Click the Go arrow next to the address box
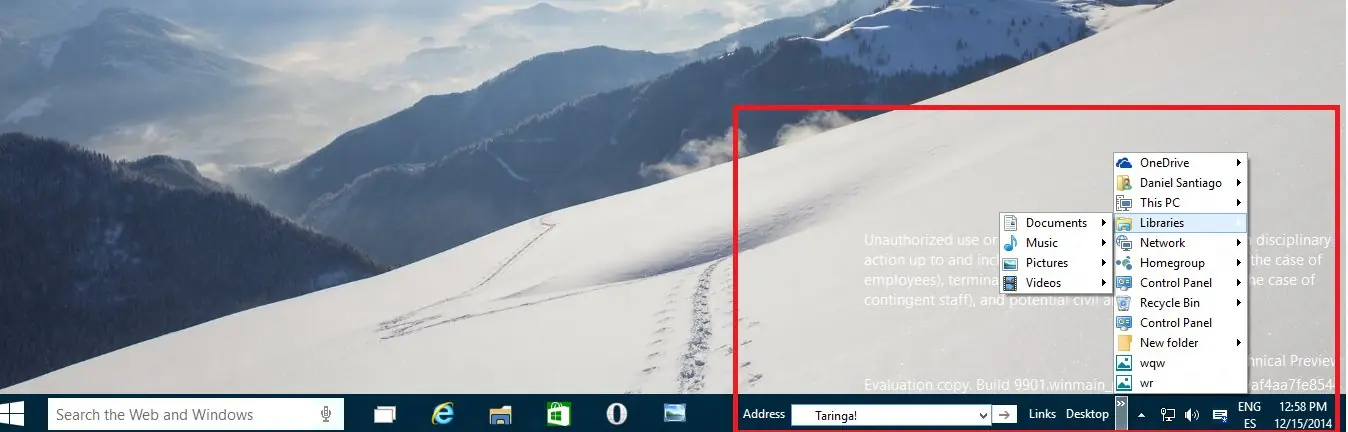 tap(1005, 414)
